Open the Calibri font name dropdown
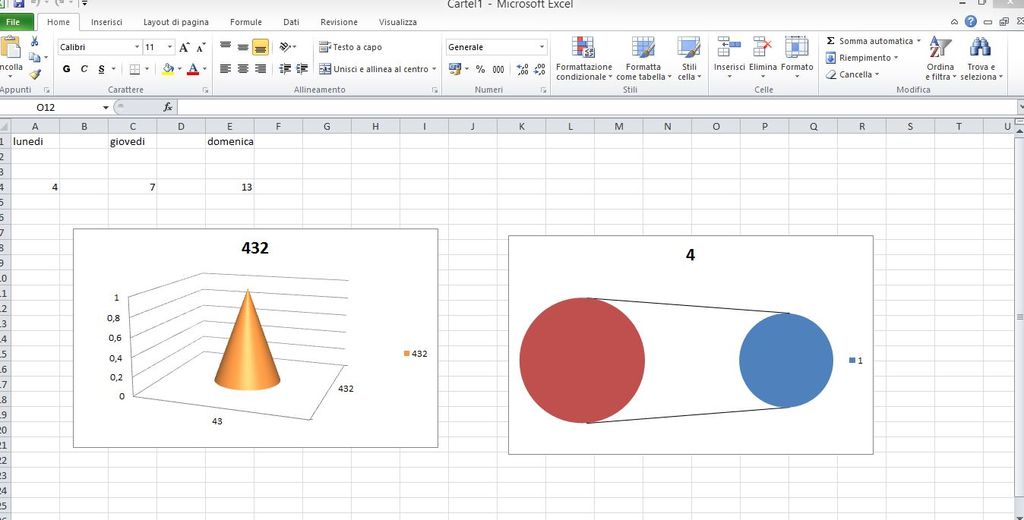This screenshot has height=520, width=1024. click(x=137, y=47)
